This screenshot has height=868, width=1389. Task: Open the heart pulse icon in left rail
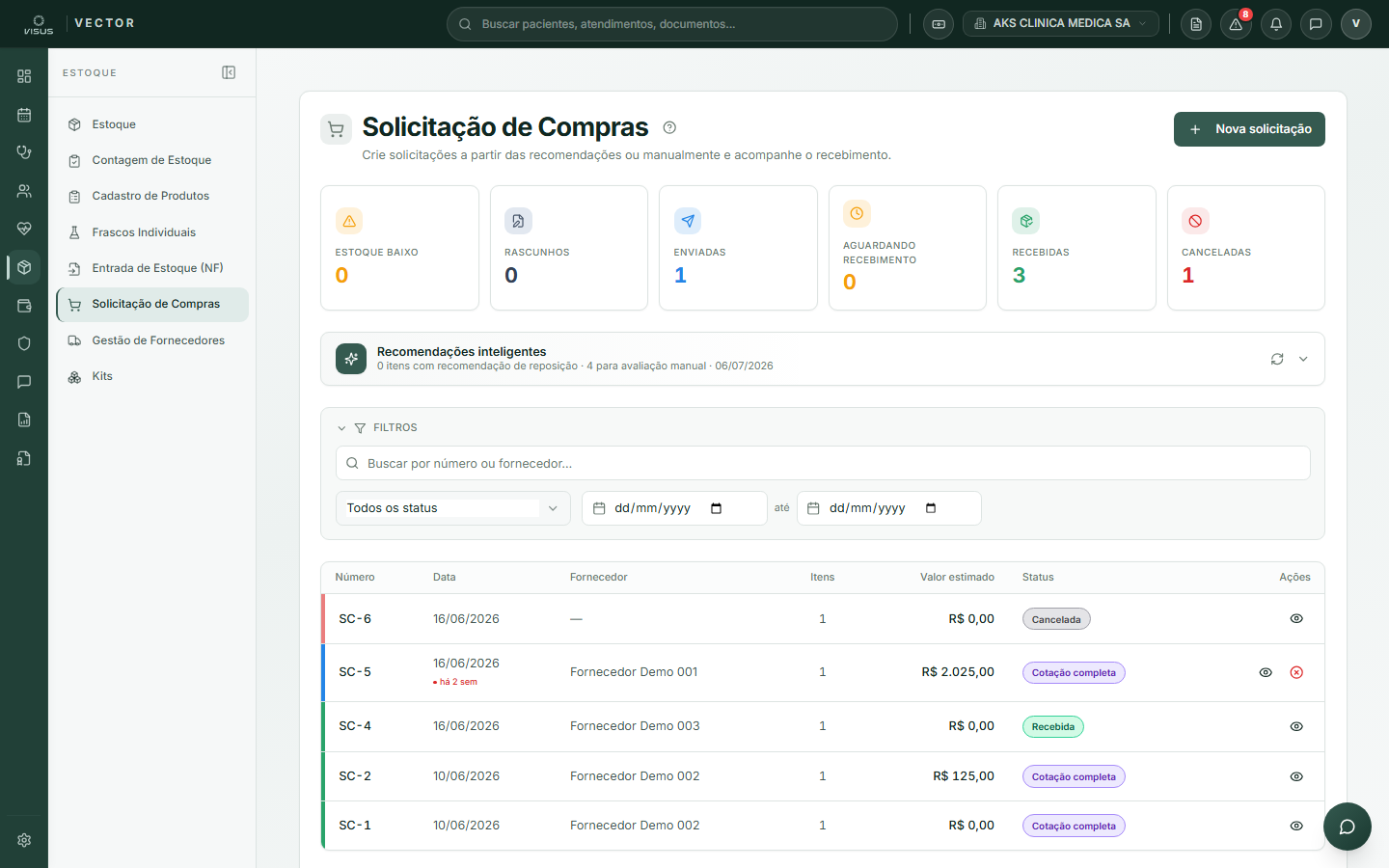pyautogui.click(x=24, y=229)
